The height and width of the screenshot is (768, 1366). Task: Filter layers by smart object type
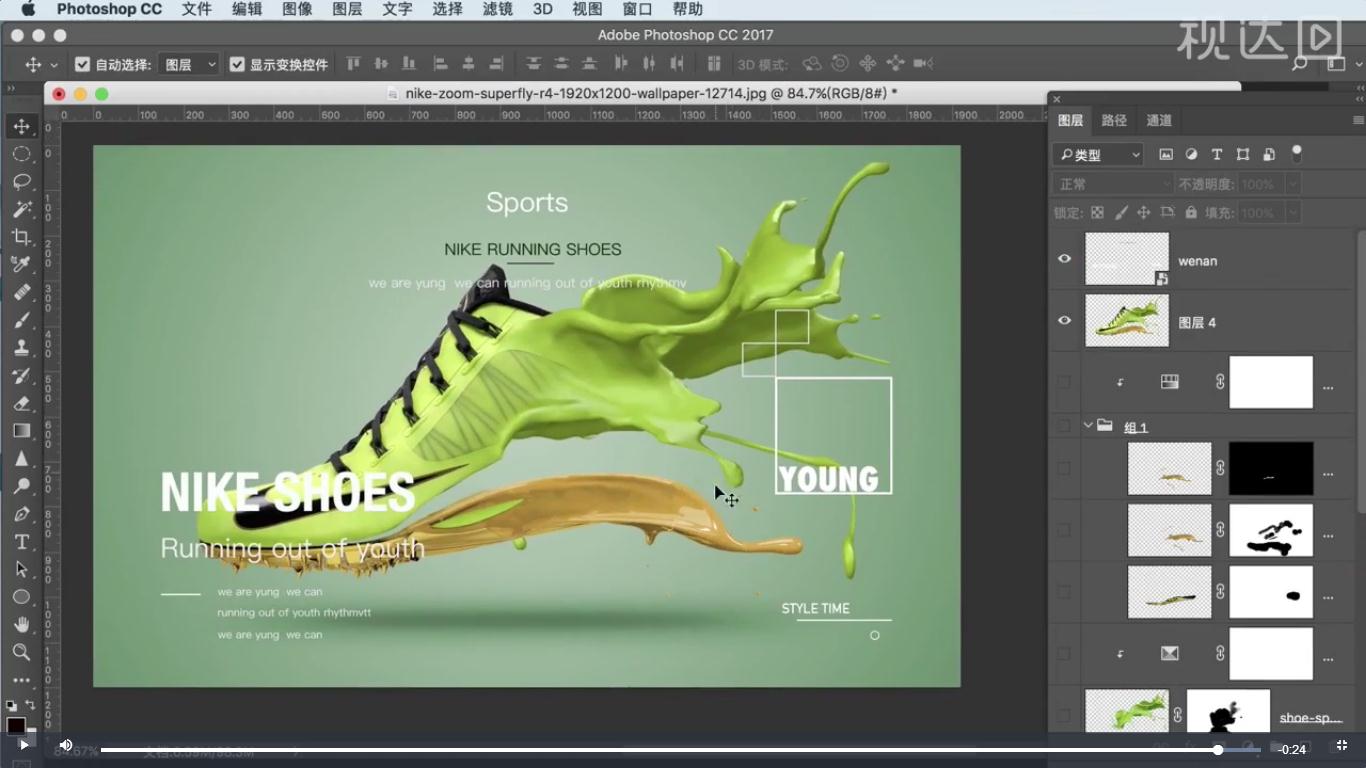(1269, 154)
